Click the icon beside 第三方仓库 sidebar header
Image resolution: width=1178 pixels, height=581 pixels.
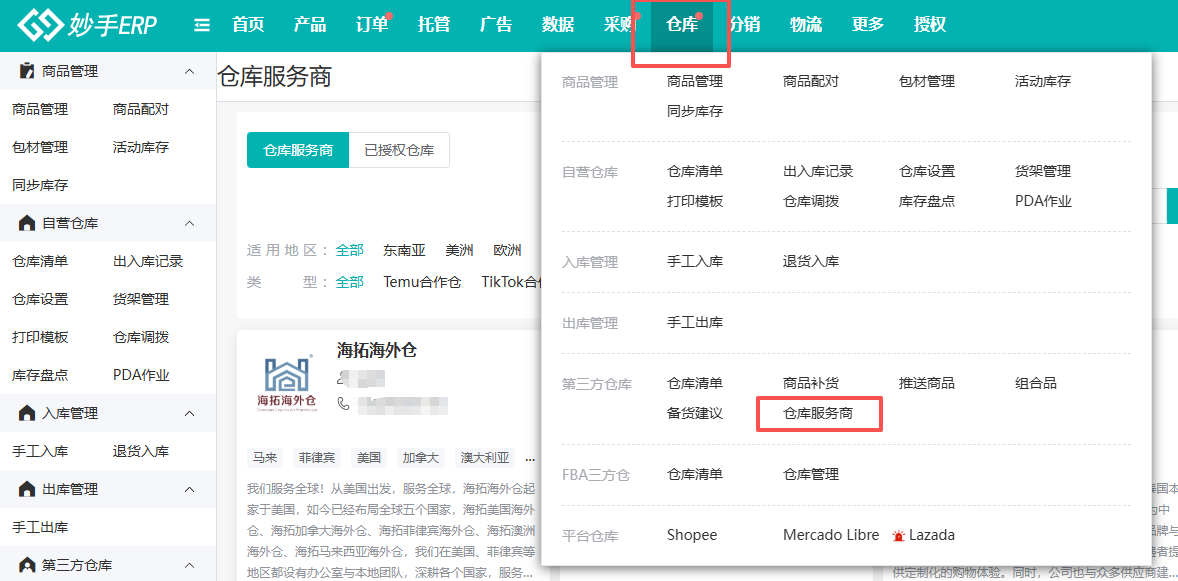coord(27,565)
